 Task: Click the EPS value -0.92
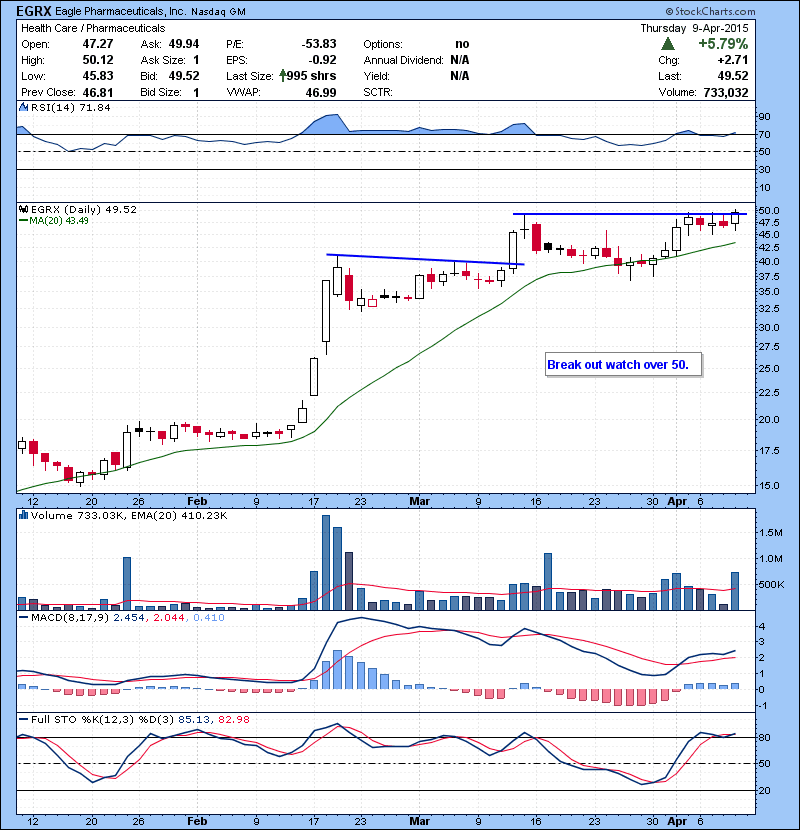tap(322, 60)
